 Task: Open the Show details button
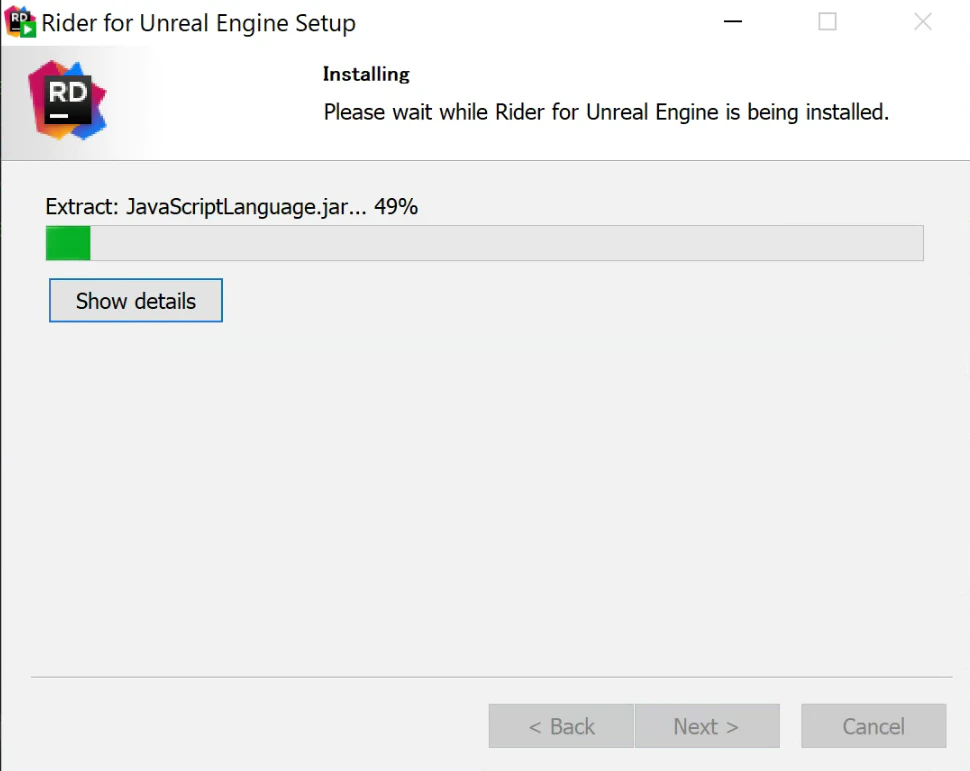[x=135, y=301]
